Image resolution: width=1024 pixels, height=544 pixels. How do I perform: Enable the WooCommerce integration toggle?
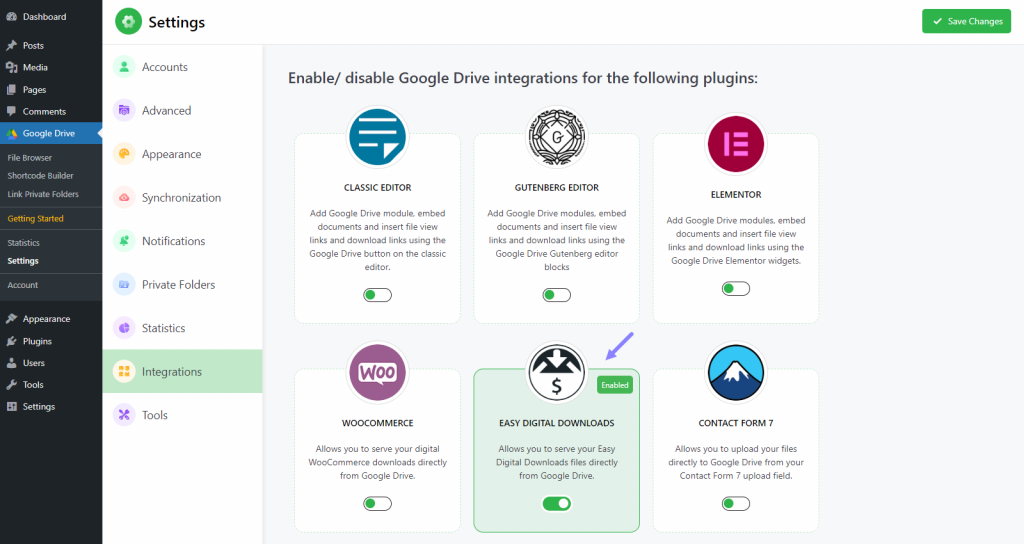[377, 504]
